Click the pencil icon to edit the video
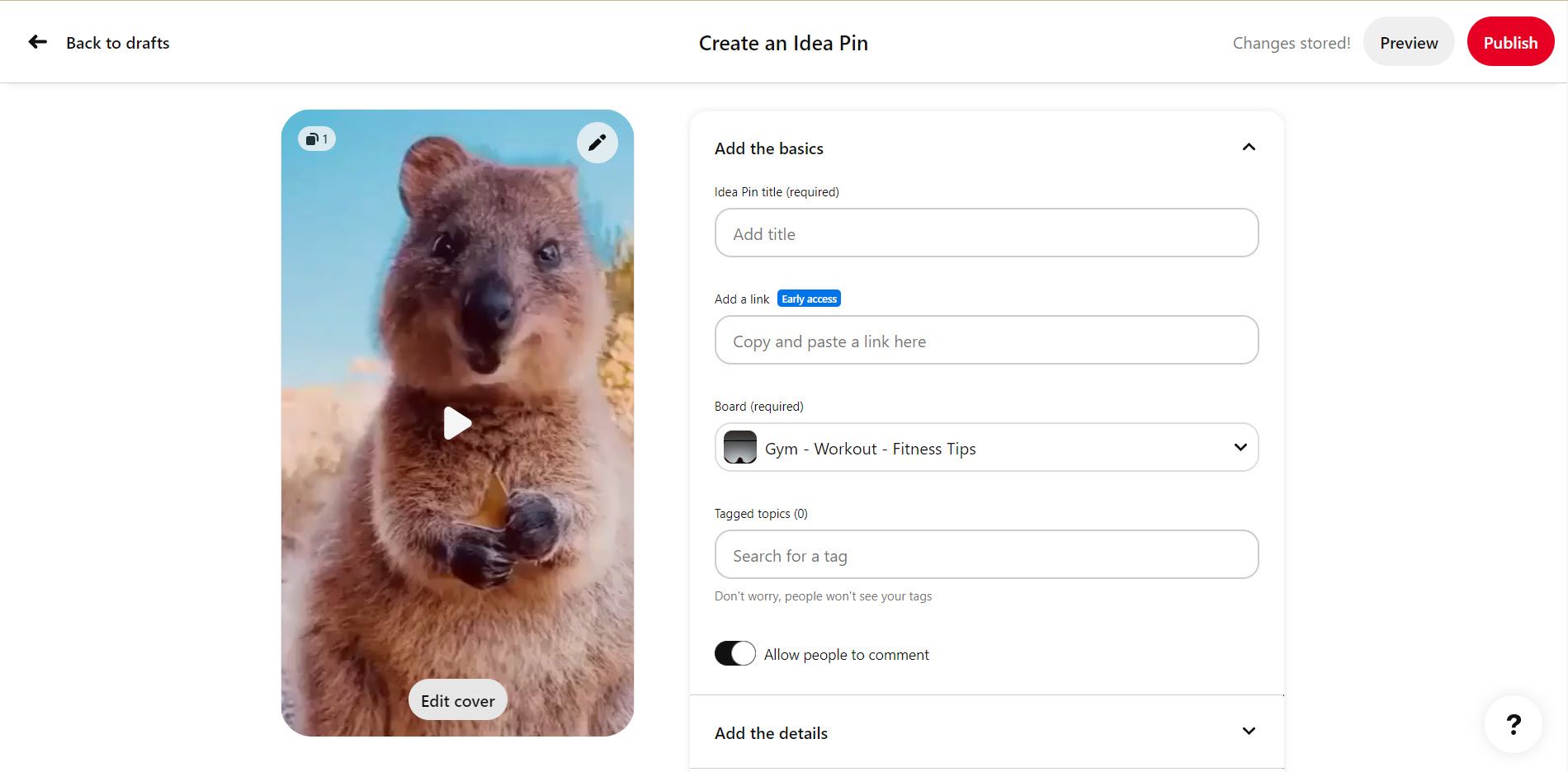Screen dimensions: 1568x772 pos(597,142)
